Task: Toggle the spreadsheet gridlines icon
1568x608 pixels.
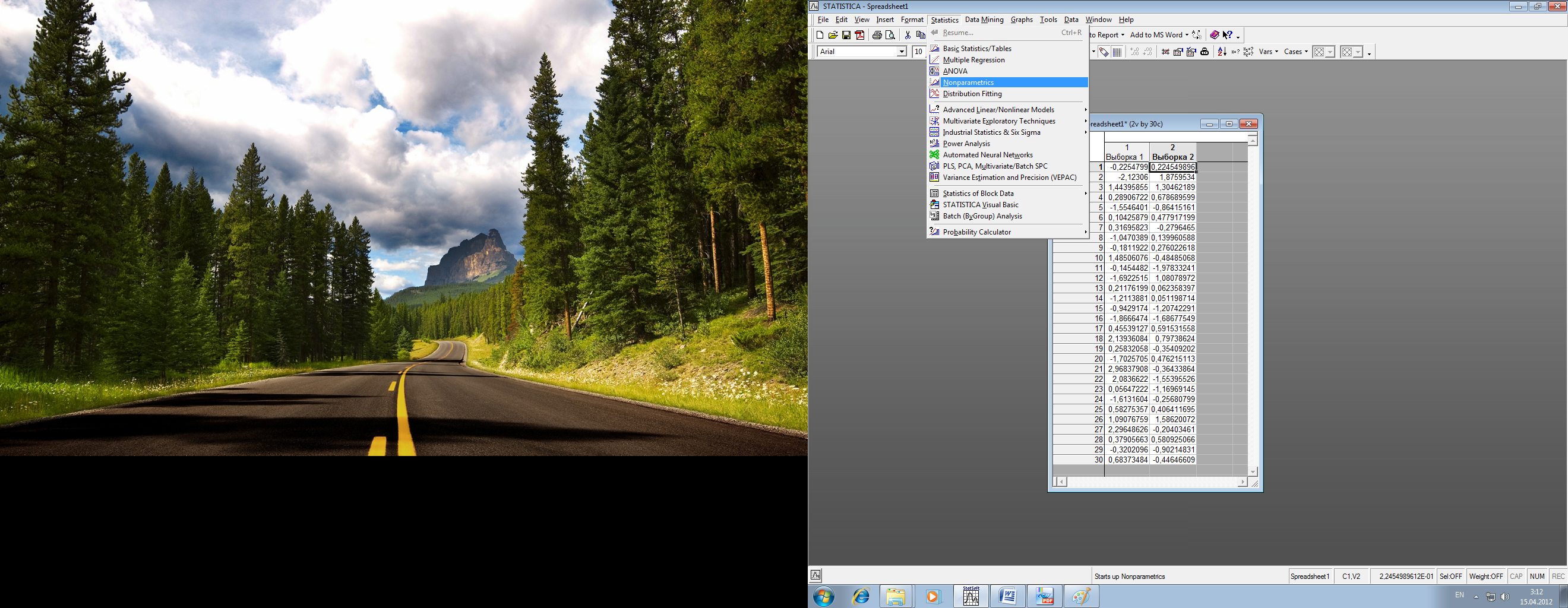Action: tap(1118, 52)
